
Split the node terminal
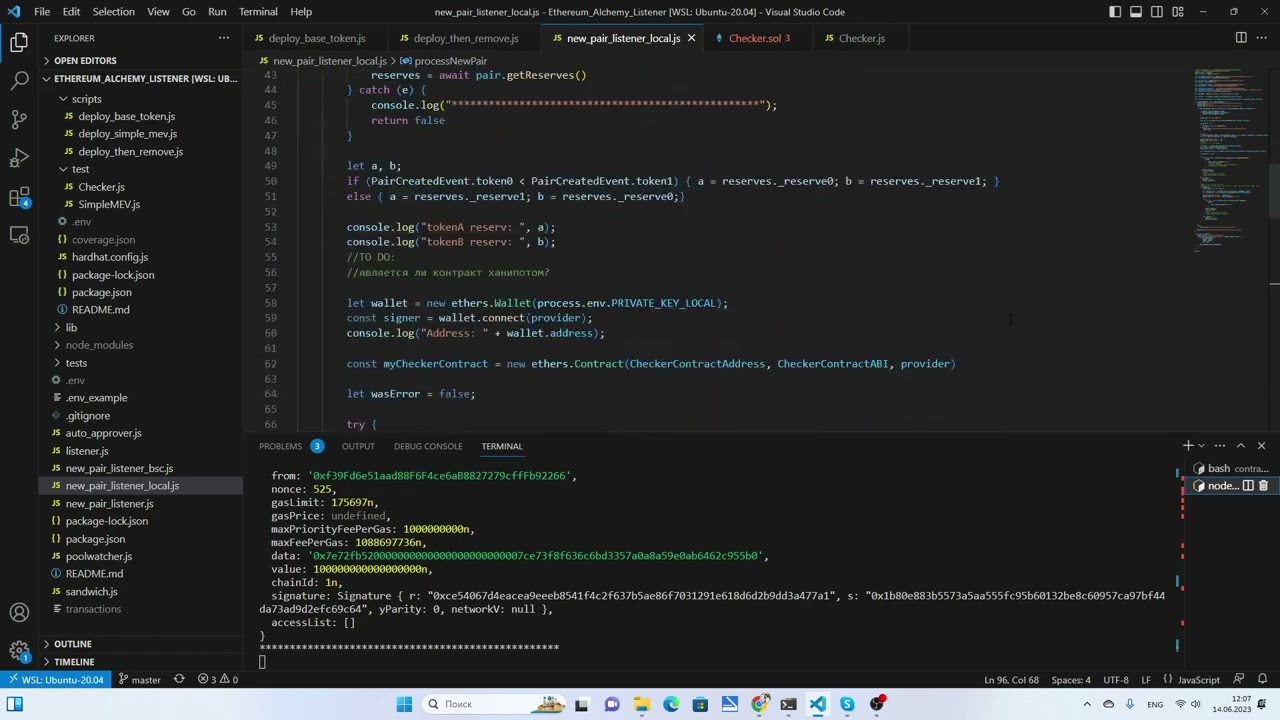[1248, 486]
